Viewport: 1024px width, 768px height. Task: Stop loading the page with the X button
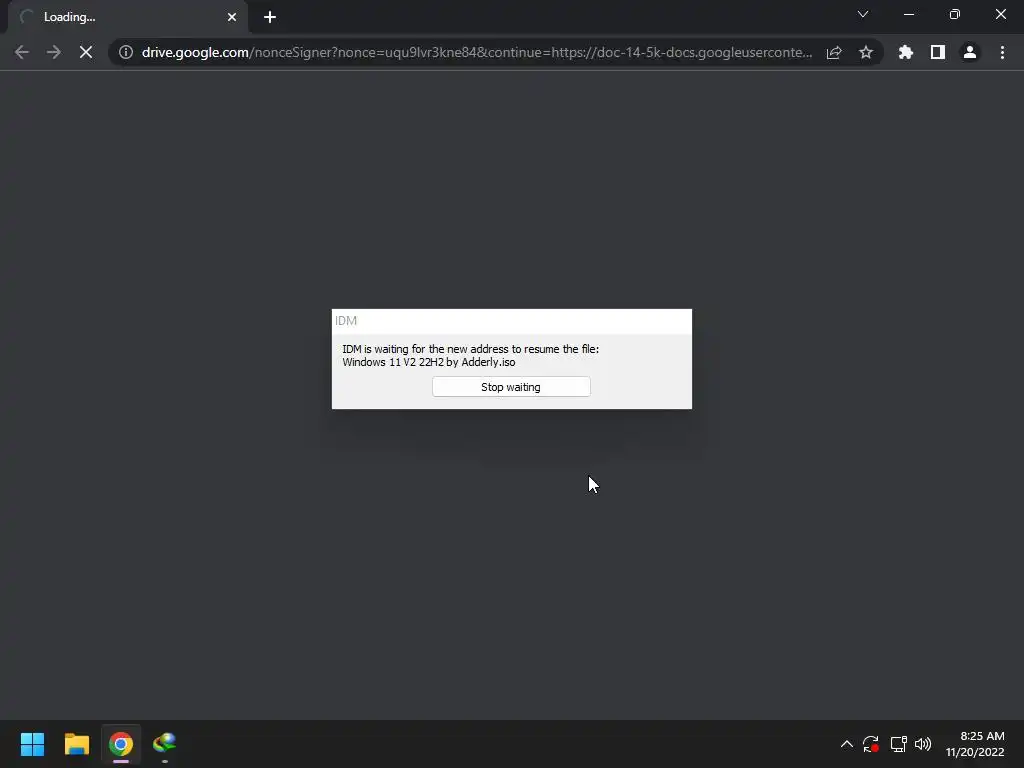[86, 52]
